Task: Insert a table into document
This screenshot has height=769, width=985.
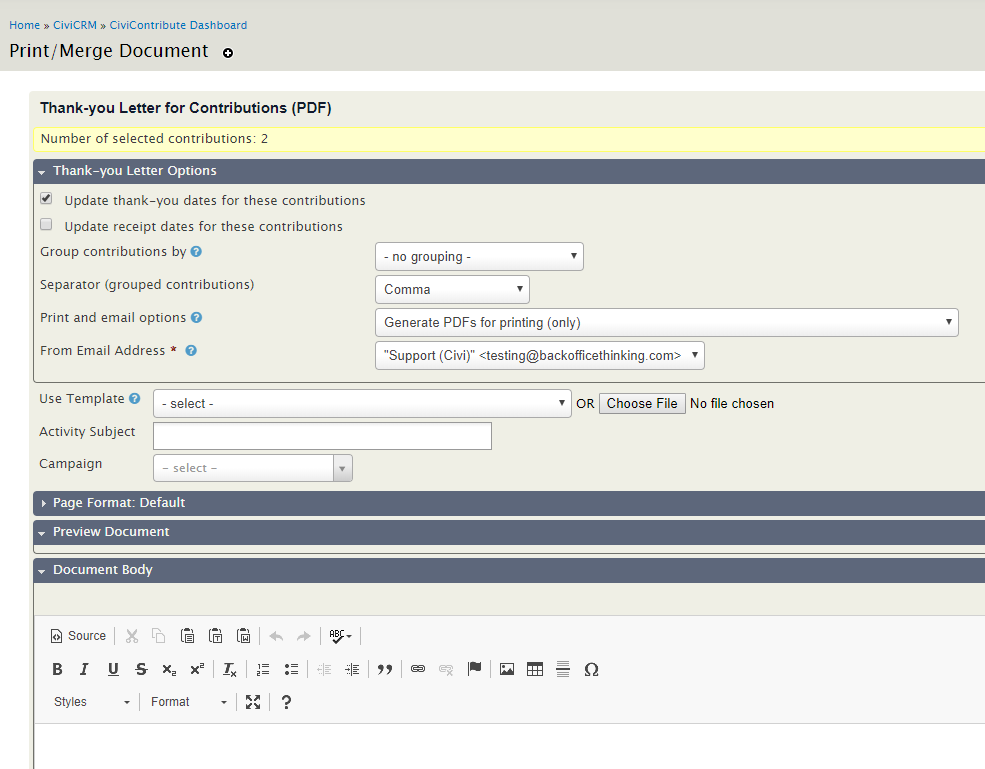Action: tap(535, 670)
